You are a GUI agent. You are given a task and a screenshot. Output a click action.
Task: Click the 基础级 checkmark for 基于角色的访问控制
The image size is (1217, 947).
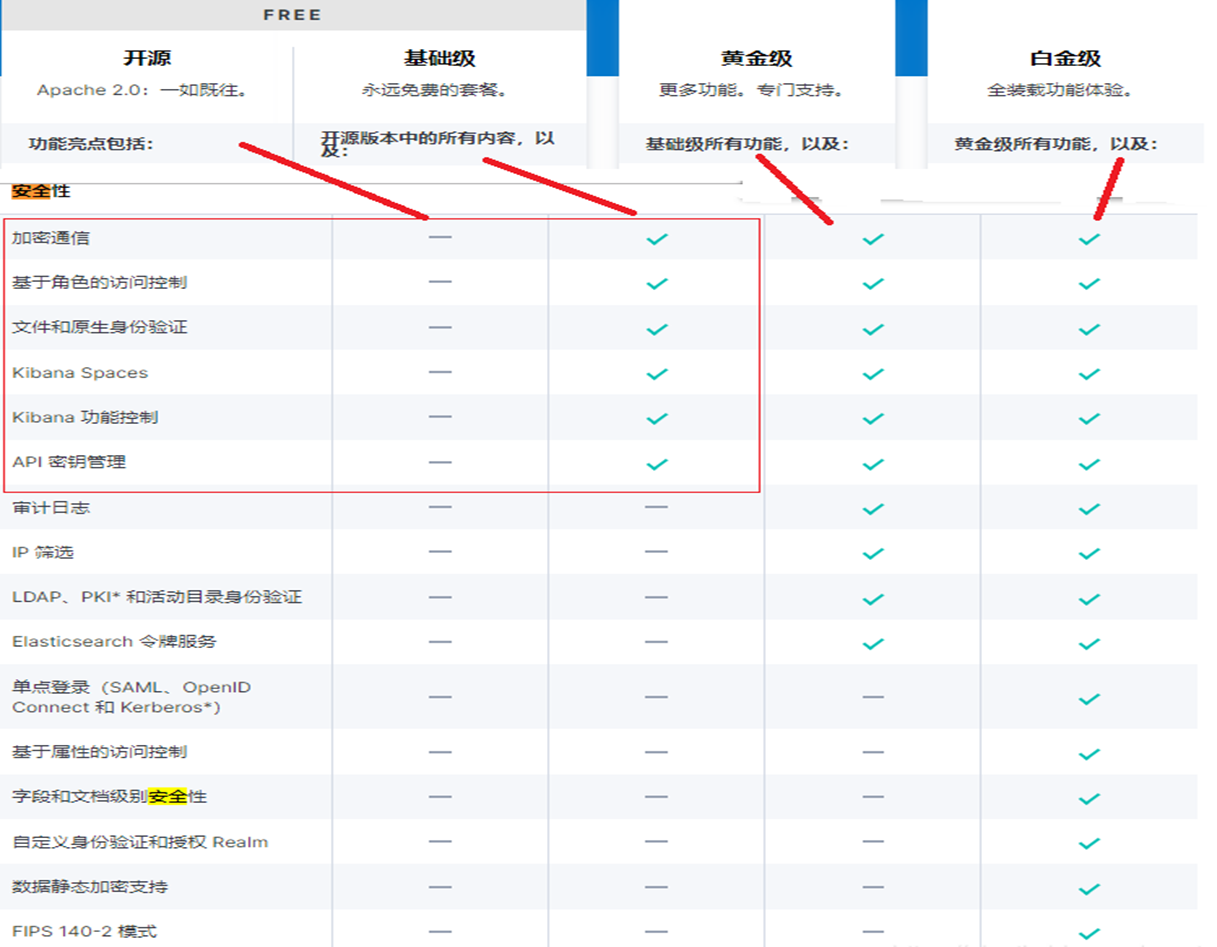point(657,284)
